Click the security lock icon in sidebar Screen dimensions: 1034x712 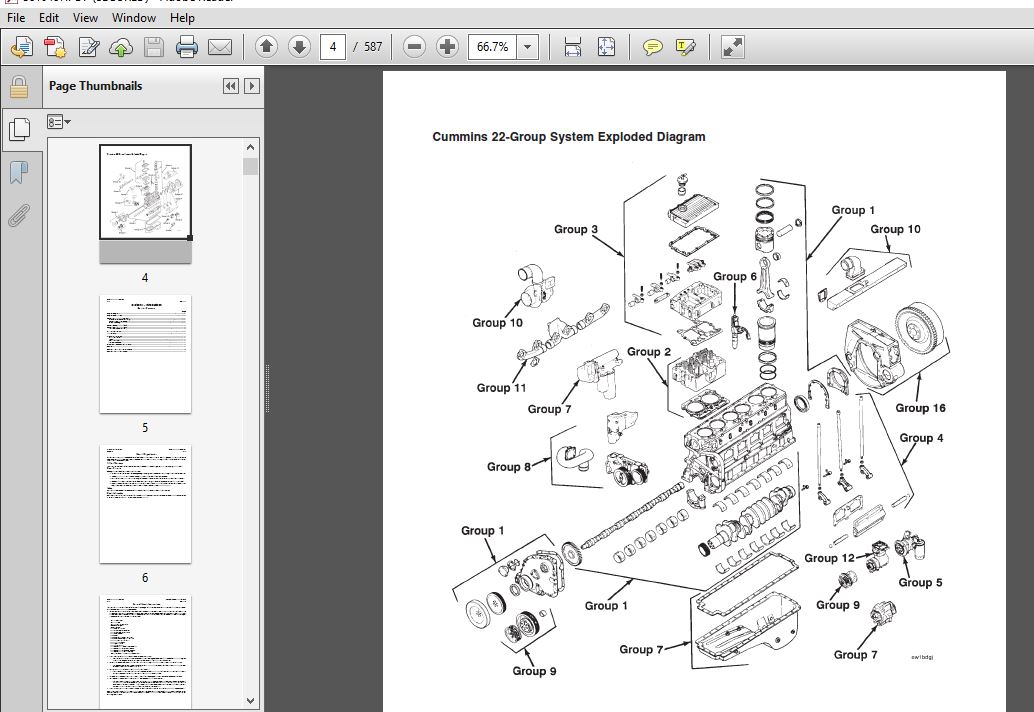(x=19, y=87)
